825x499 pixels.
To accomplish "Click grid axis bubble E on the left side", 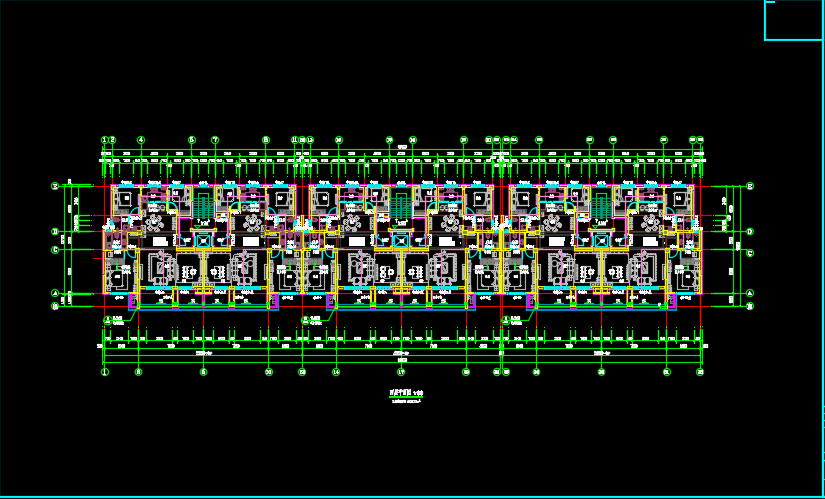I will 56,186.
